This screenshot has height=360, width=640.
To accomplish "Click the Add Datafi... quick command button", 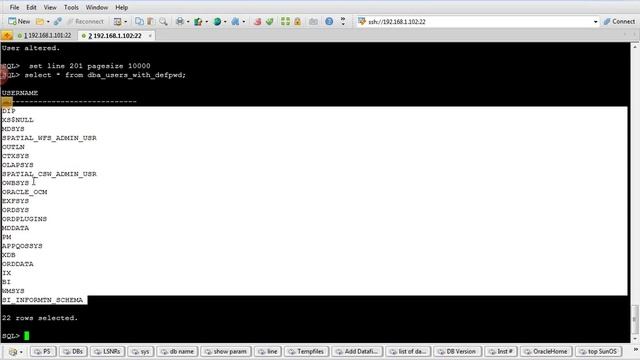I will click(x=357, y=351).
